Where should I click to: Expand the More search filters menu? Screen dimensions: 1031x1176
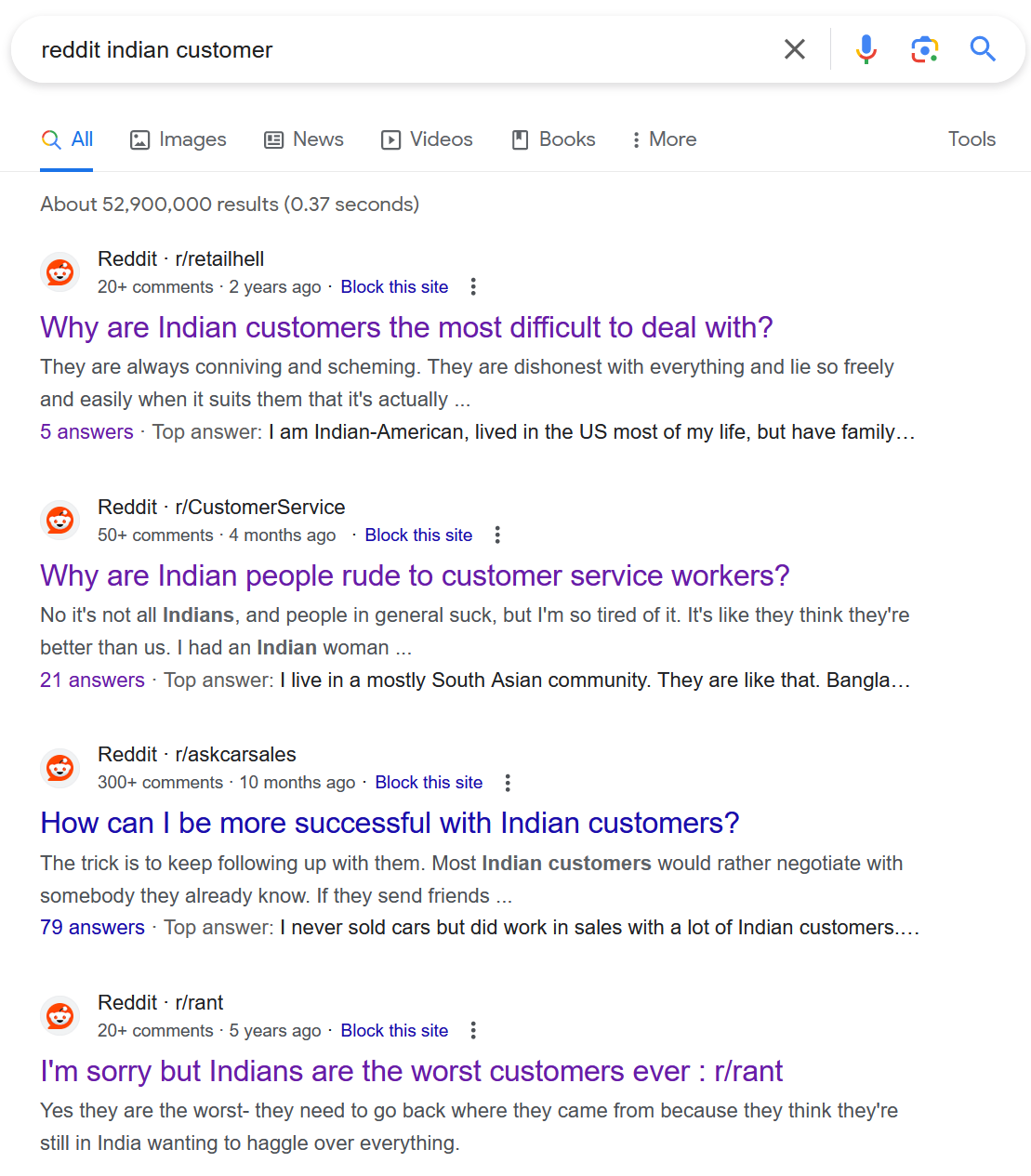(664, 139)
